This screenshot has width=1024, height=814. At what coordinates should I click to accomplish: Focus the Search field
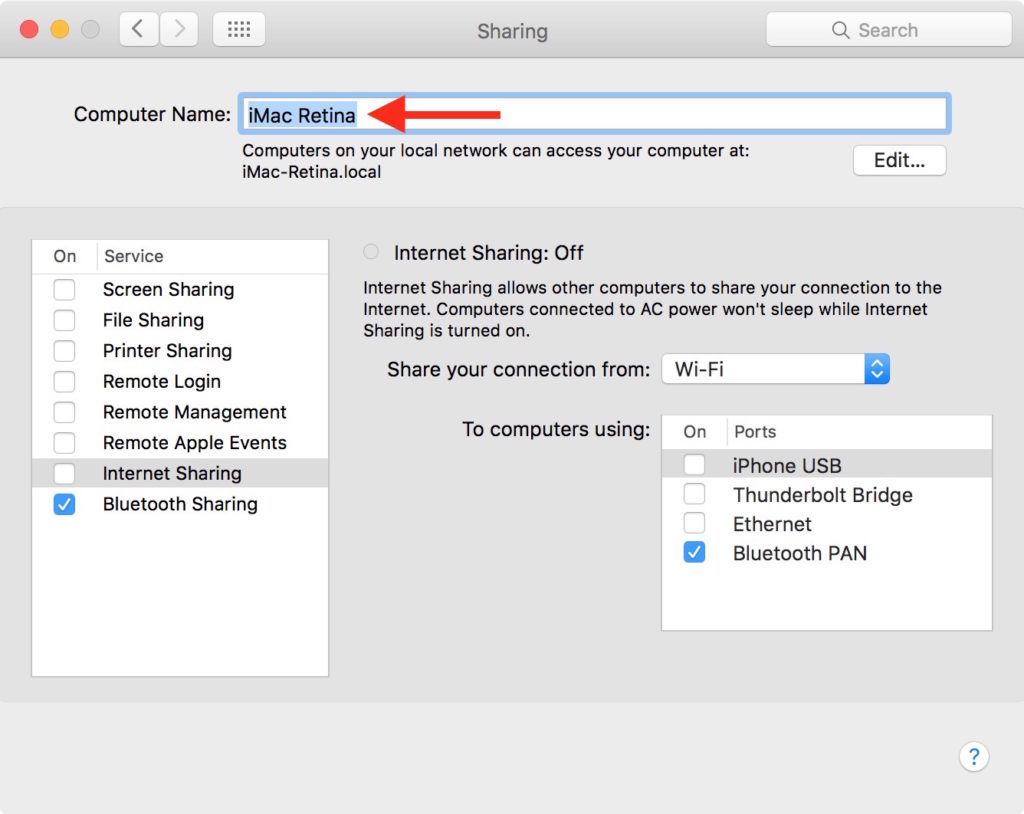pyautogui.click(x=900, y=30)
